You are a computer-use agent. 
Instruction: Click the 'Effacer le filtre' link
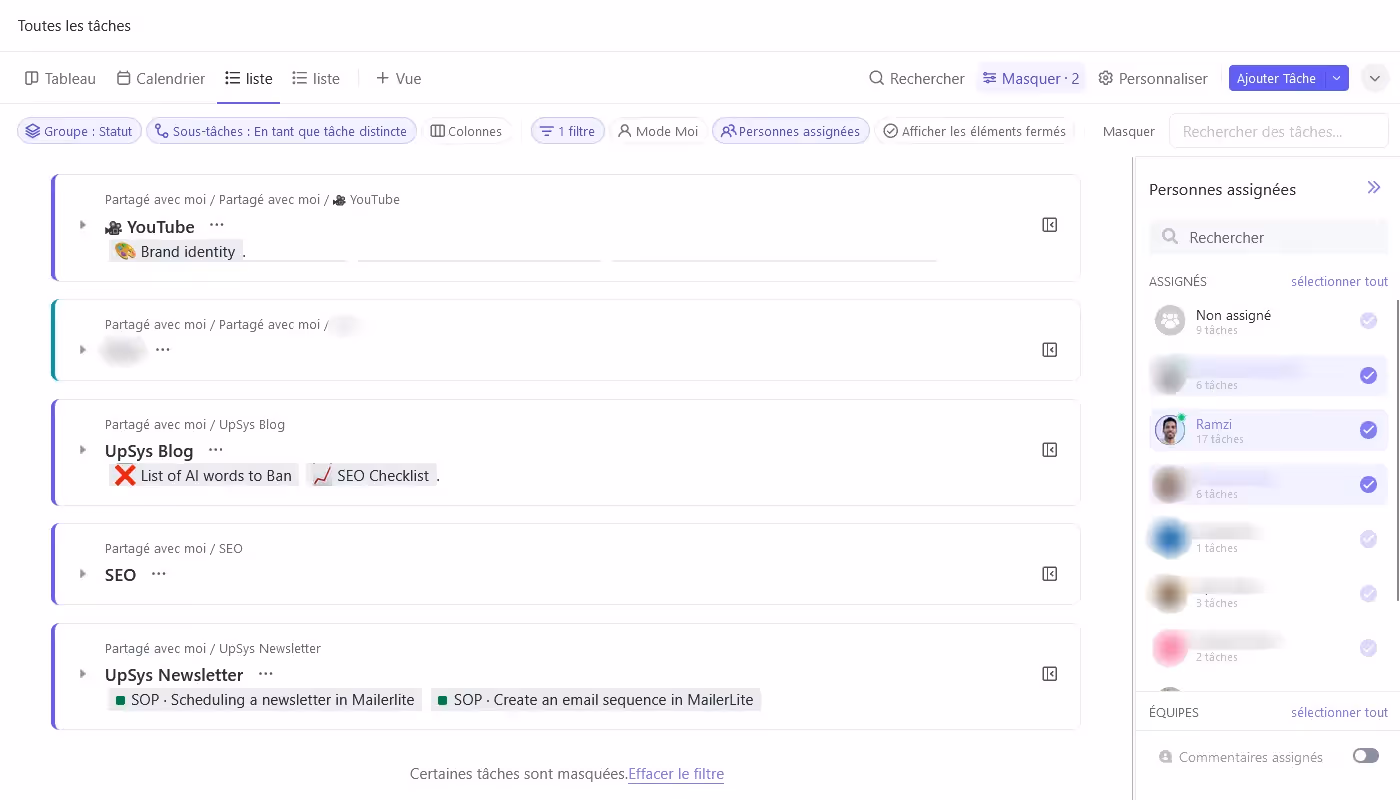676,773
